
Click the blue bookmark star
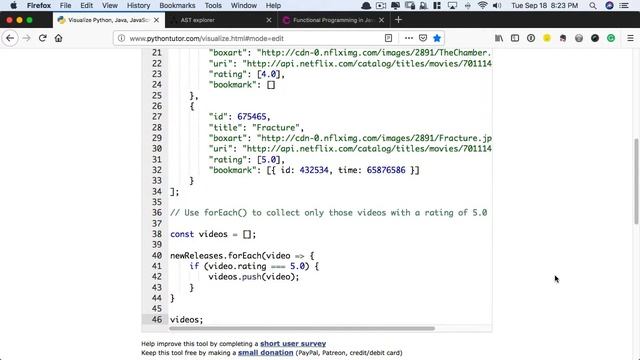437,38
